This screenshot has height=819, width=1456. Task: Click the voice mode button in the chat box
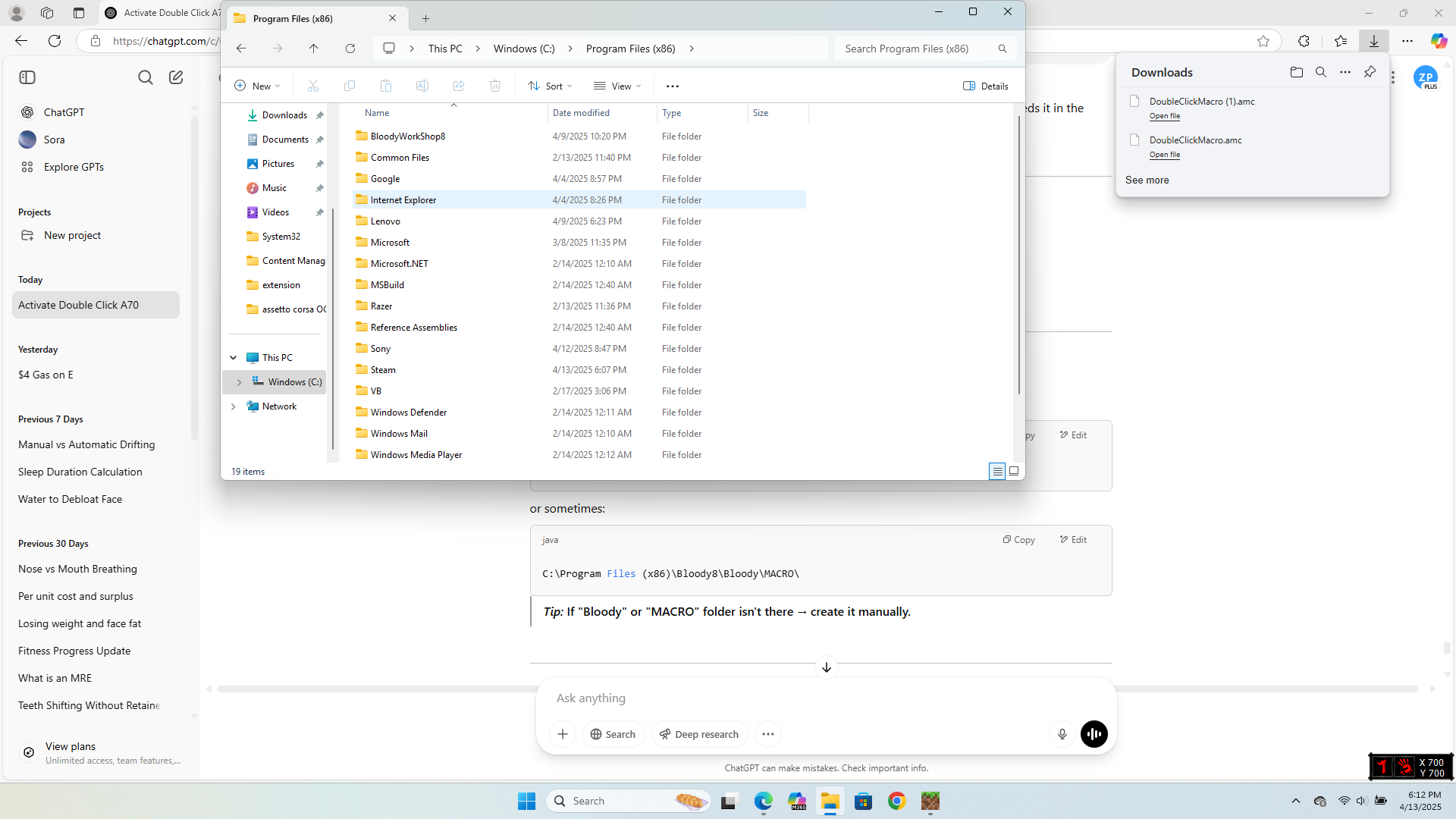tap(1094, 734)
